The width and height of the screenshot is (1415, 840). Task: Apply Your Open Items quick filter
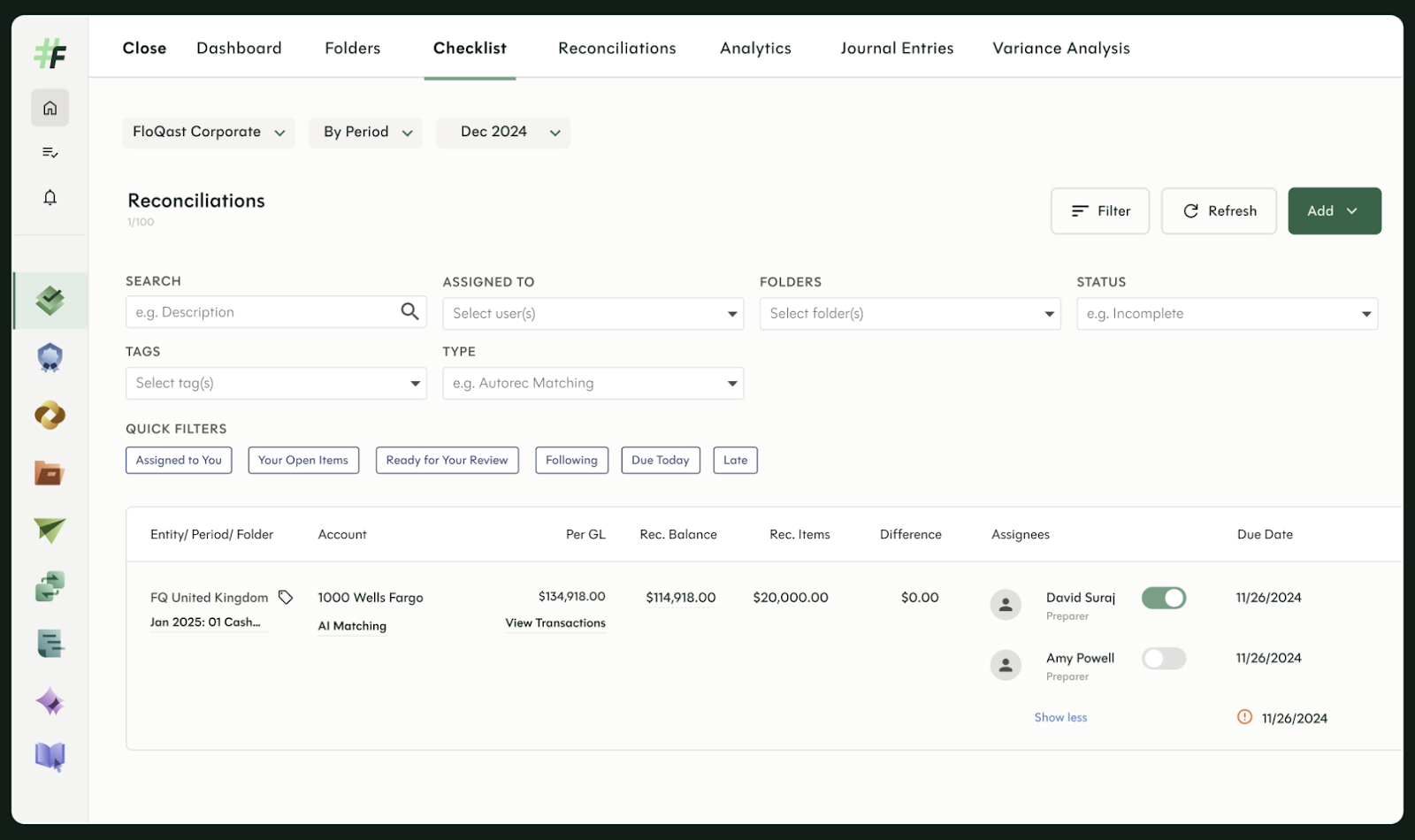click(303, 460)
